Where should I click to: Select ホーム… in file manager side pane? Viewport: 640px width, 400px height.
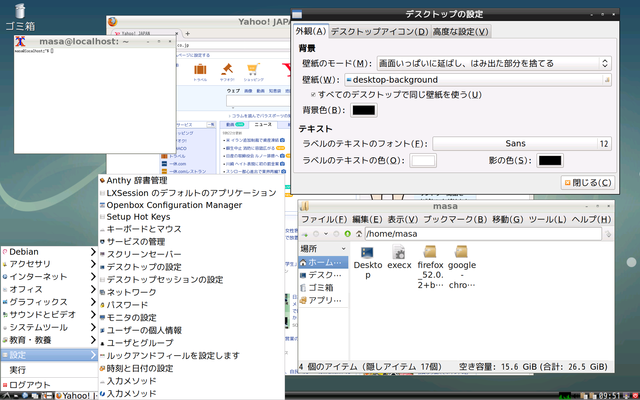click(323, 262)
